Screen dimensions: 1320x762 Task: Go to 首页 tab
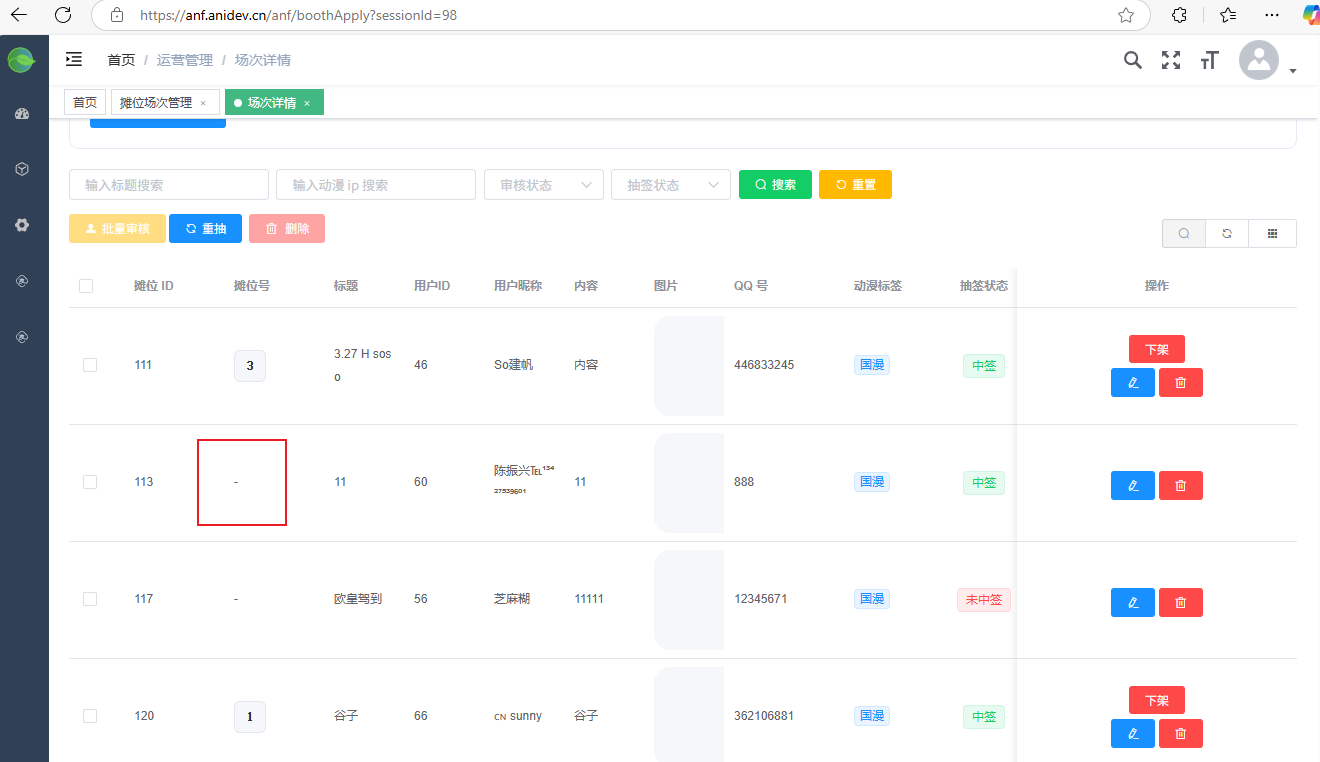[85, 103]
